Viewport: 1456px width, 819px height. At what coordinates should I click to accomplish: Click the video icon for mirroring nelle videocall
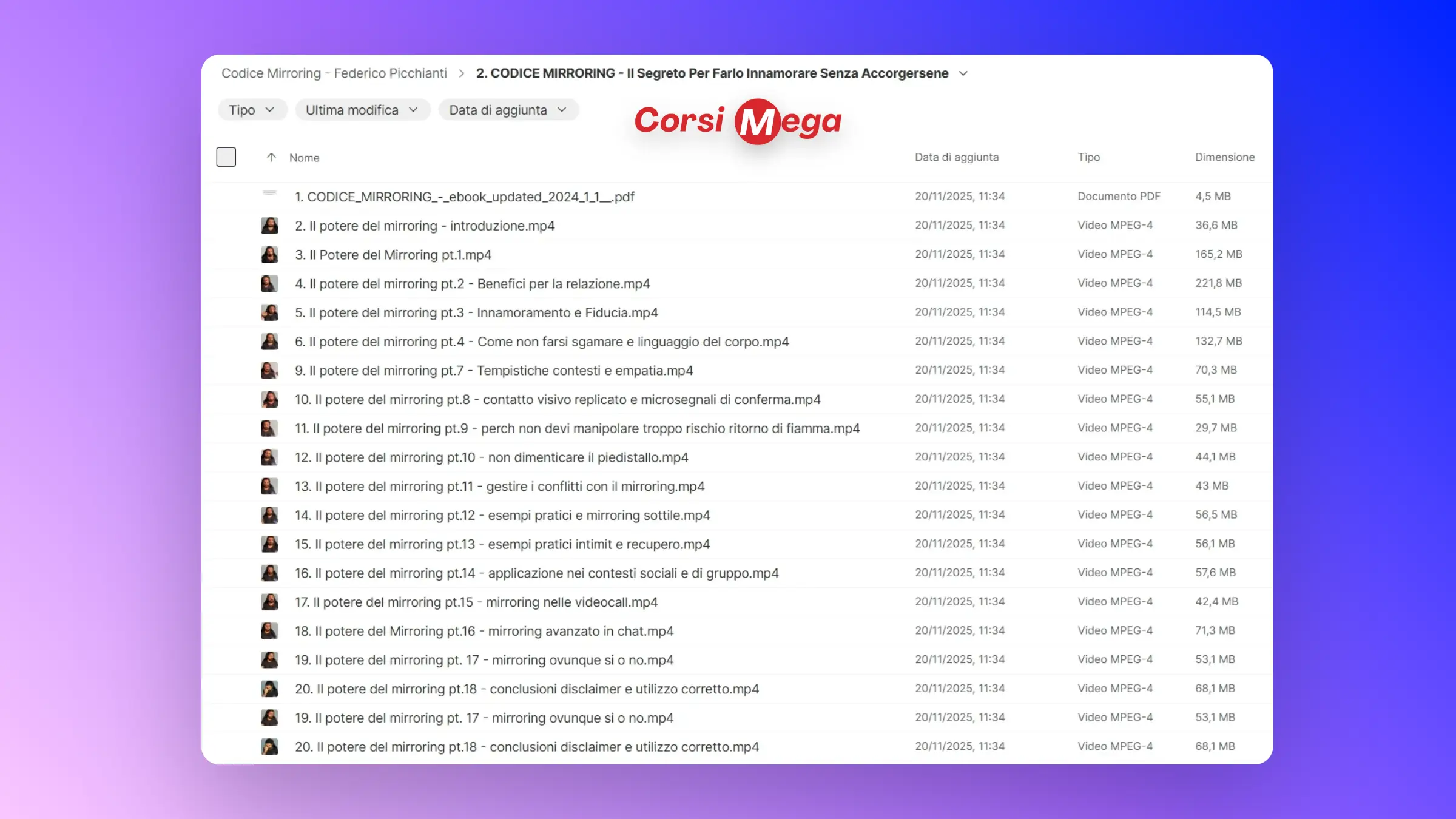(269, 602)
